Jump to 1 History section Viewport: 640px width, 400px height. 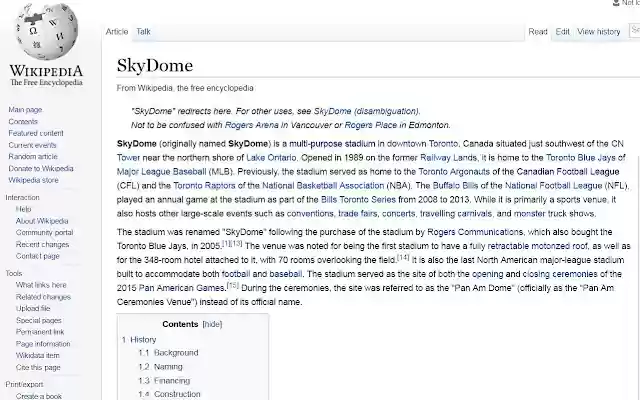pyautogui.click(x=139, y=340)
